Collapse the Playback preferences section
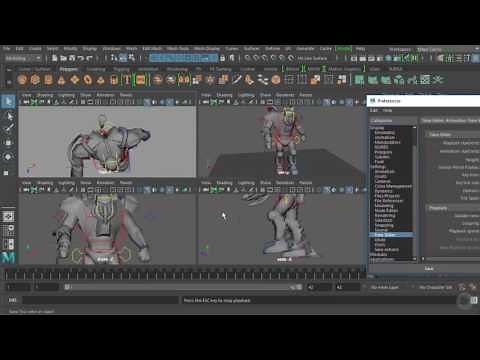 click(438, 208)
